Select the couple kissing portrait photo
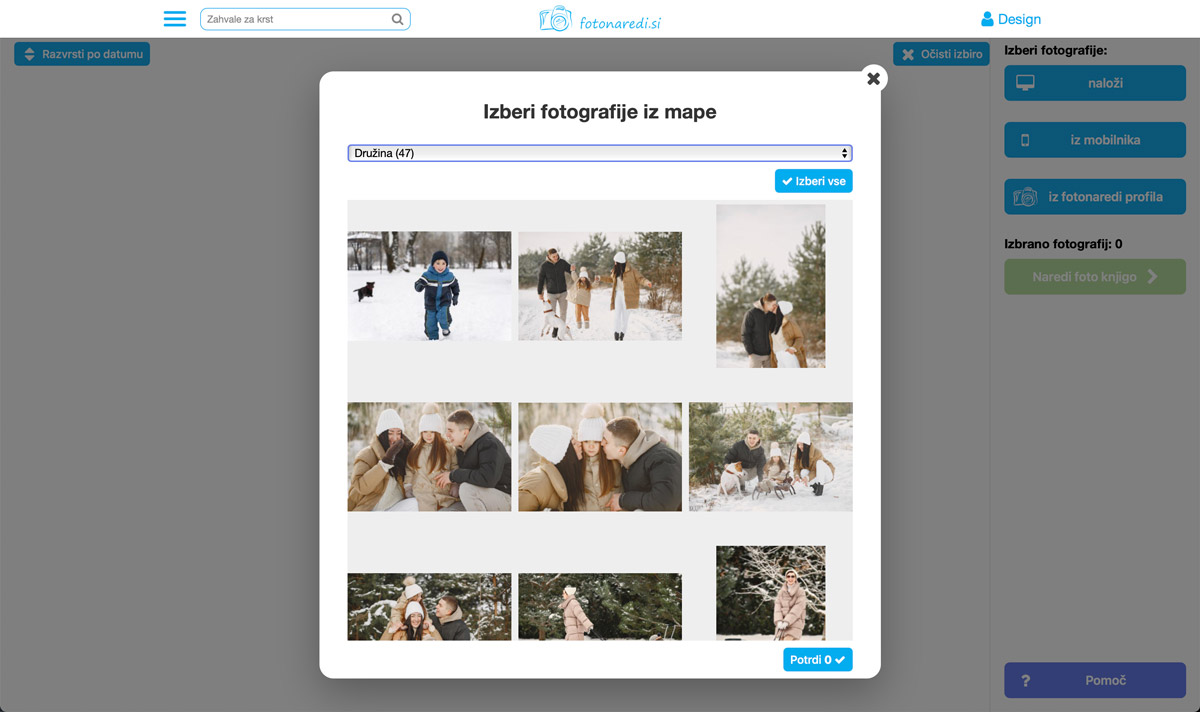 770,286
